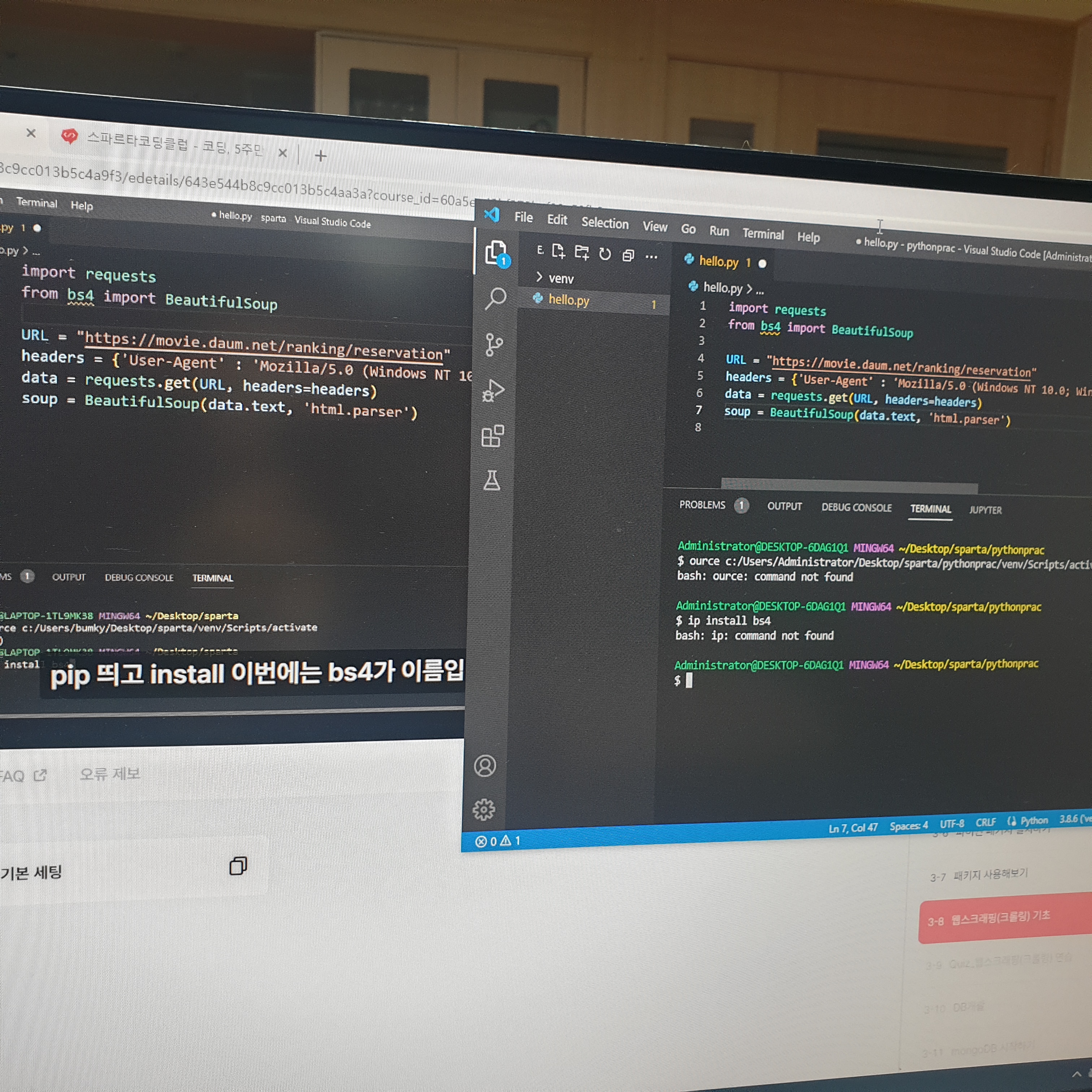The height and width of the screenshot is (1092, 1092).
Task: Switch to the TERMINAL tab in the front window
Action: click(x=930, y=509)
